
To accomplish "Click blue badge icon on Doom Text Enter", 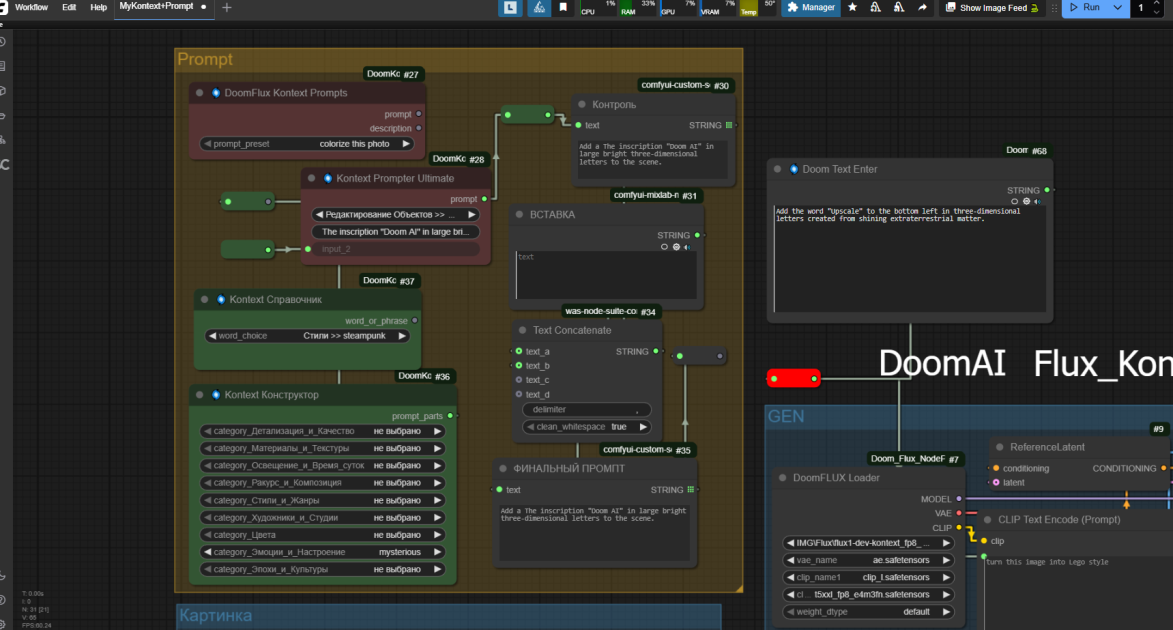I will 794,169.
